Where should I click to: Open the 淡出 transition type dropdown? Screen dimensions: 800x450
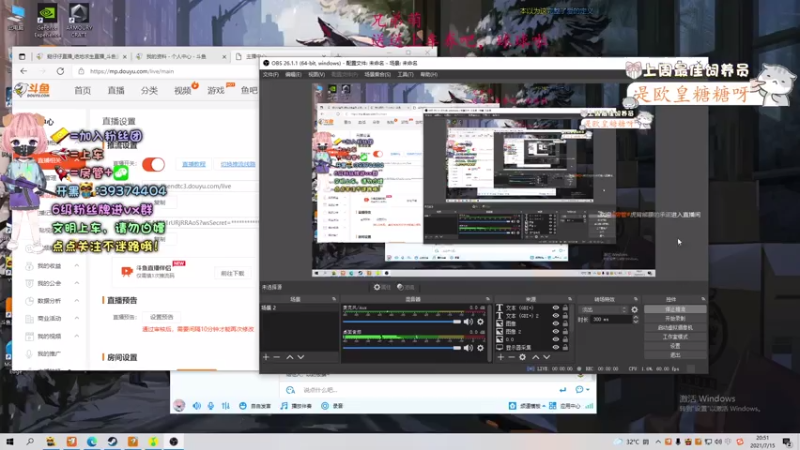tap(603, 310)
